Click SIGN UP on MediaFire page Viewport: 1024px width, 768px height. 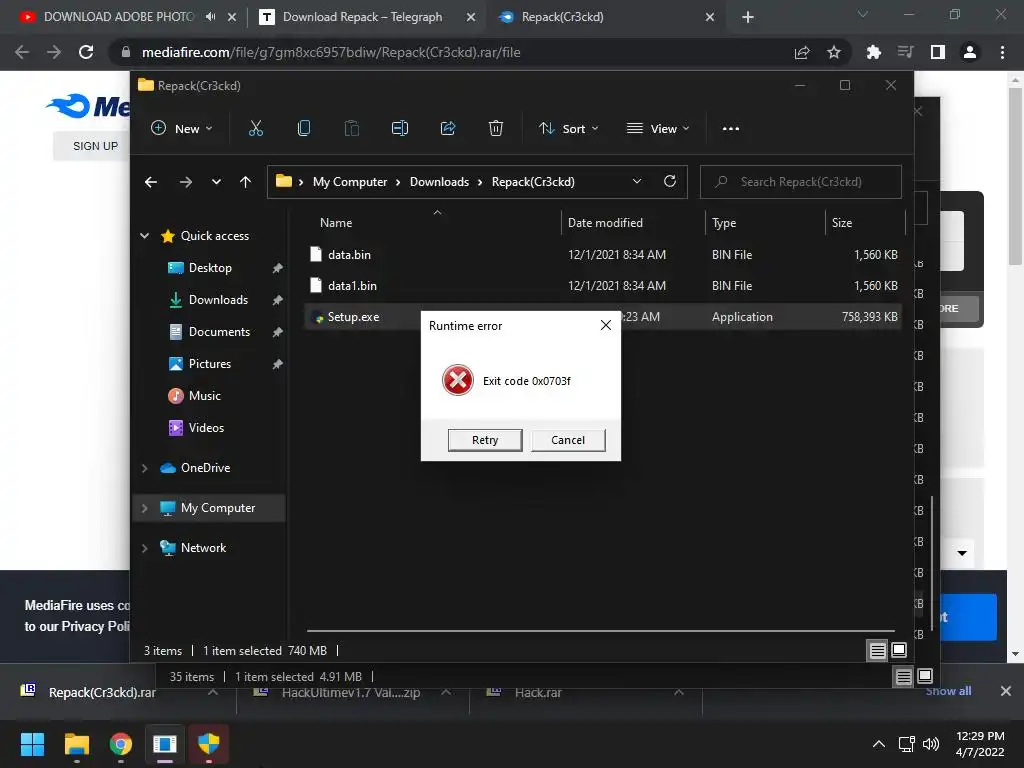tap(95, 146)
